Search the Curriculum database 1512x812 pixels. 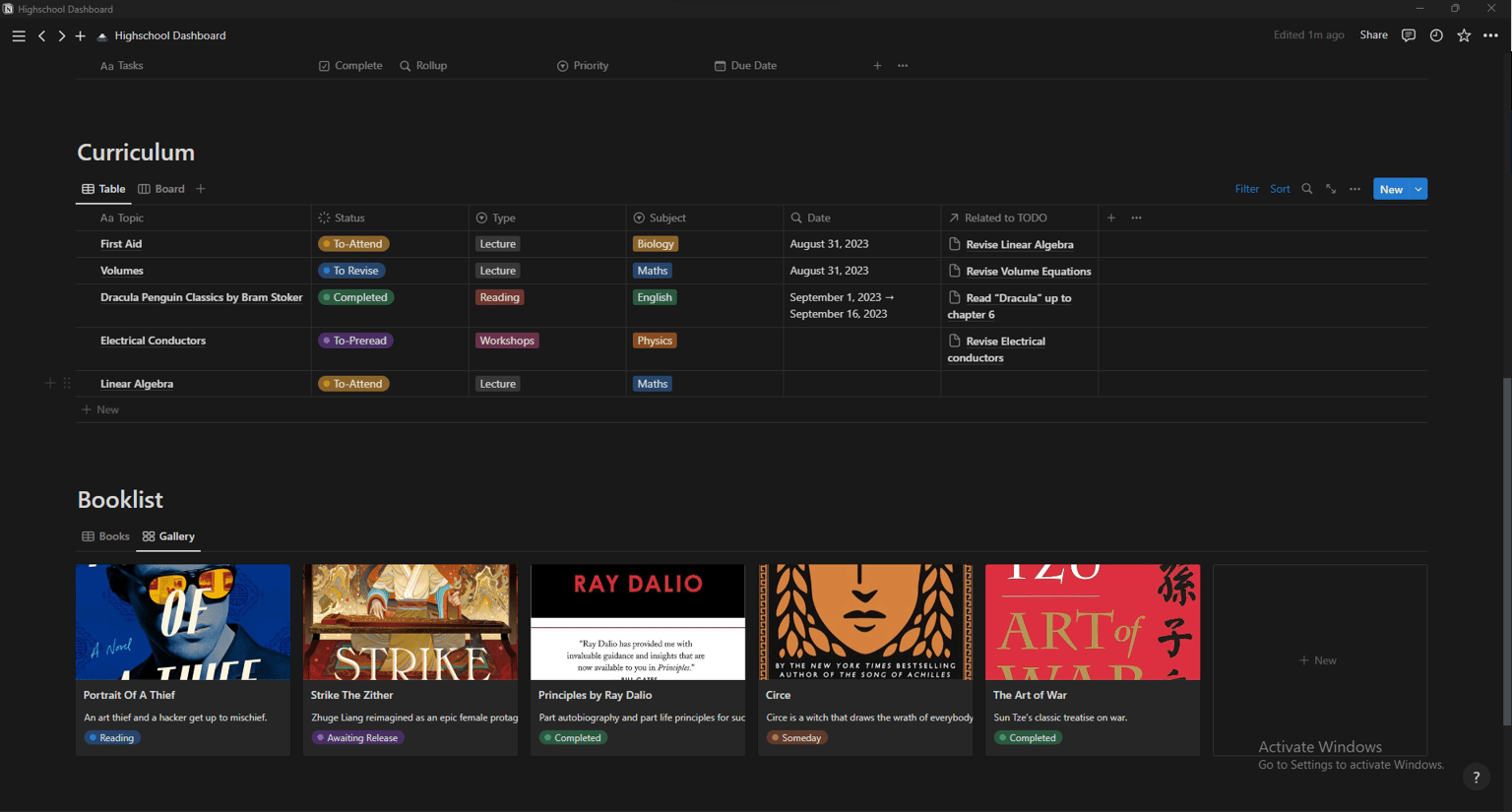tap(1307, 189)
